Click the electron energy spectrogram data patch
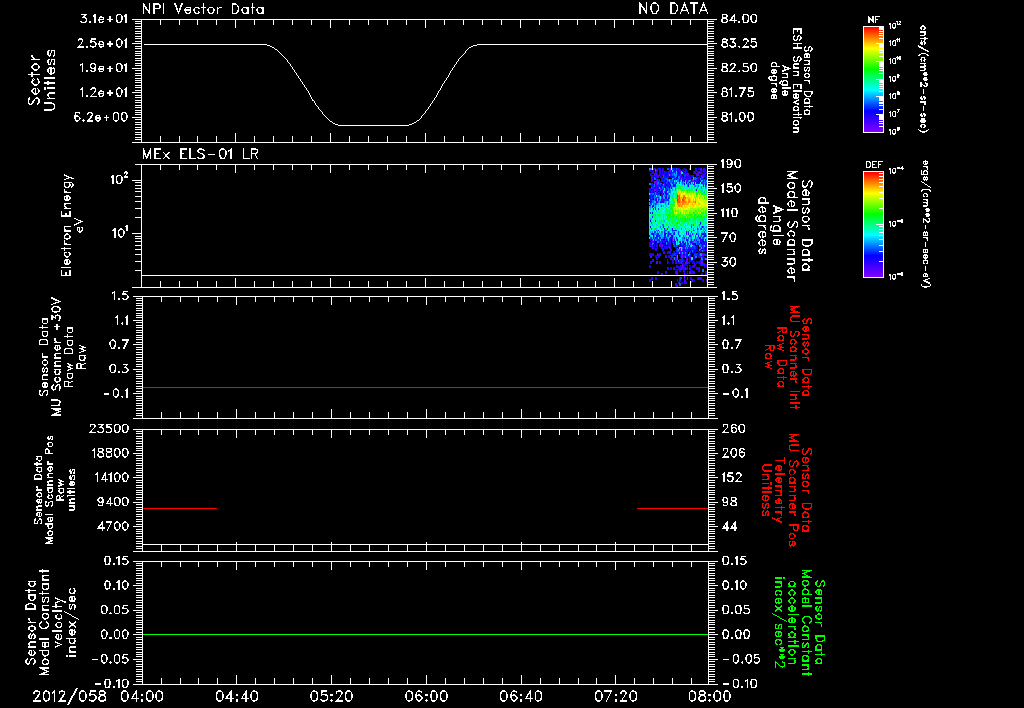The image size is (1024, 708). (x=678, y=226)
